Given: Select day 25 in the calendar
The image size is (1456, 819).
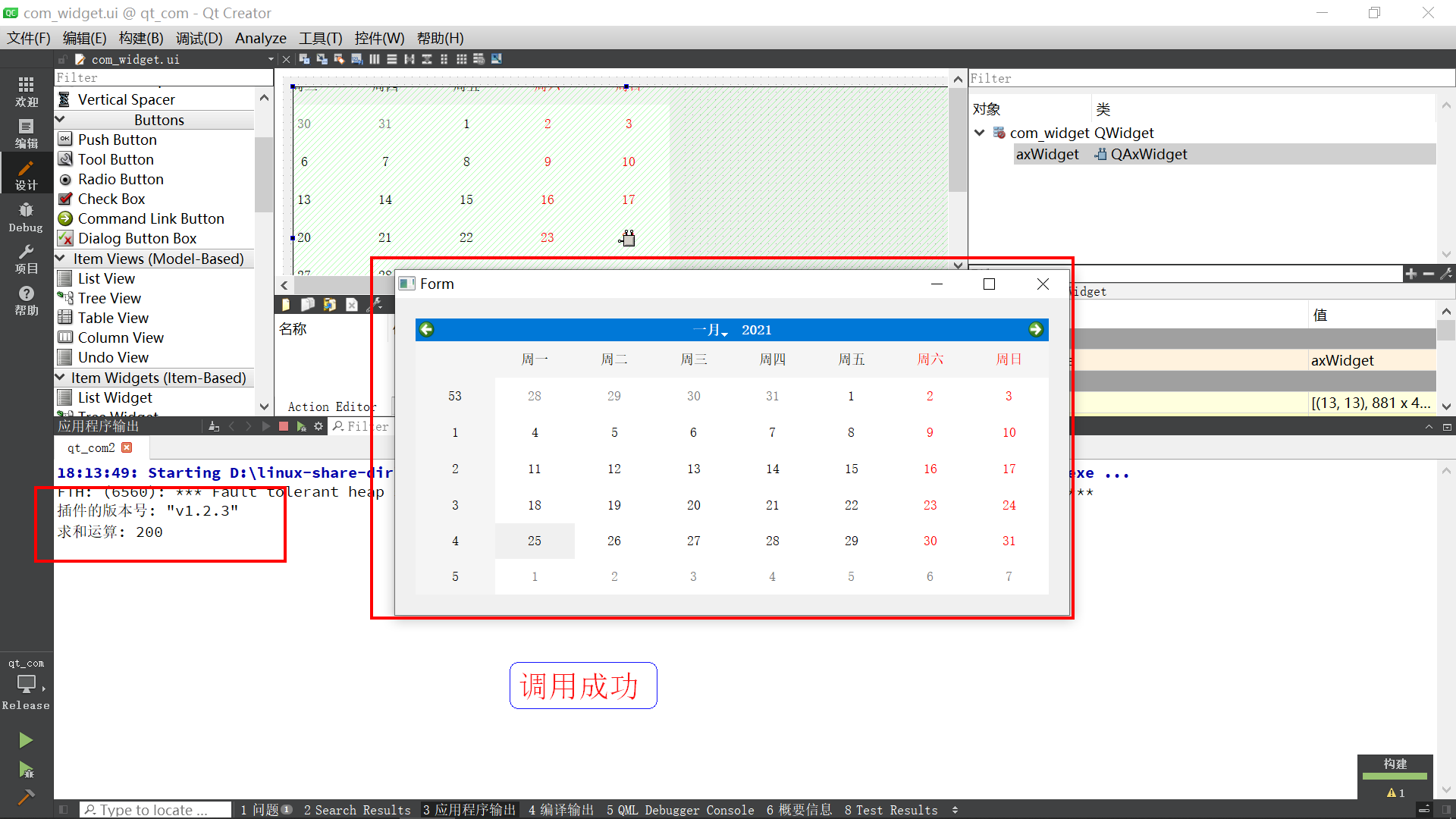Looking at the screenshot, I should pos(535,541).
